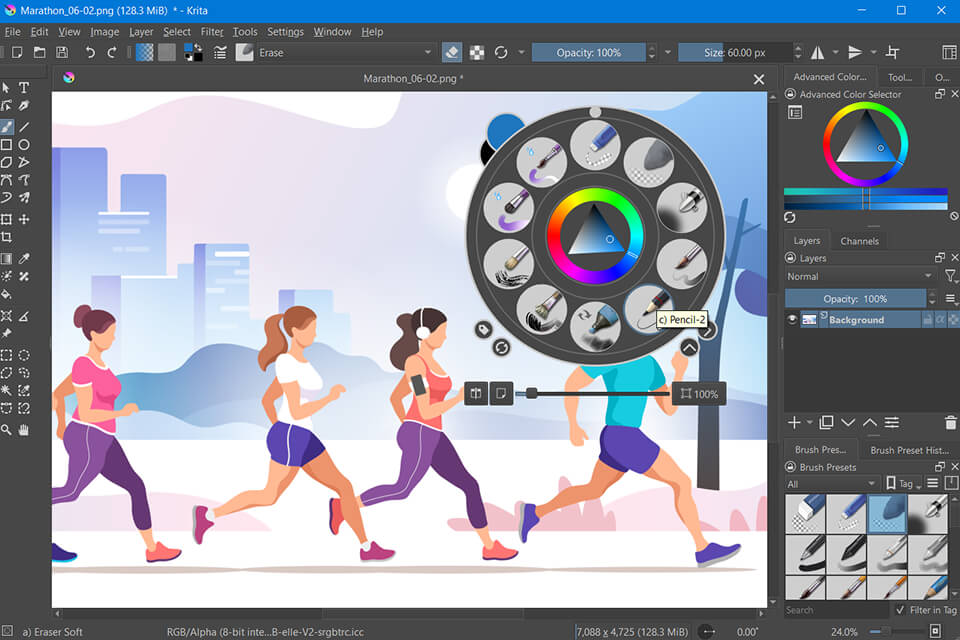
Task: Activate the Fill tool
Action: point(6,293)
